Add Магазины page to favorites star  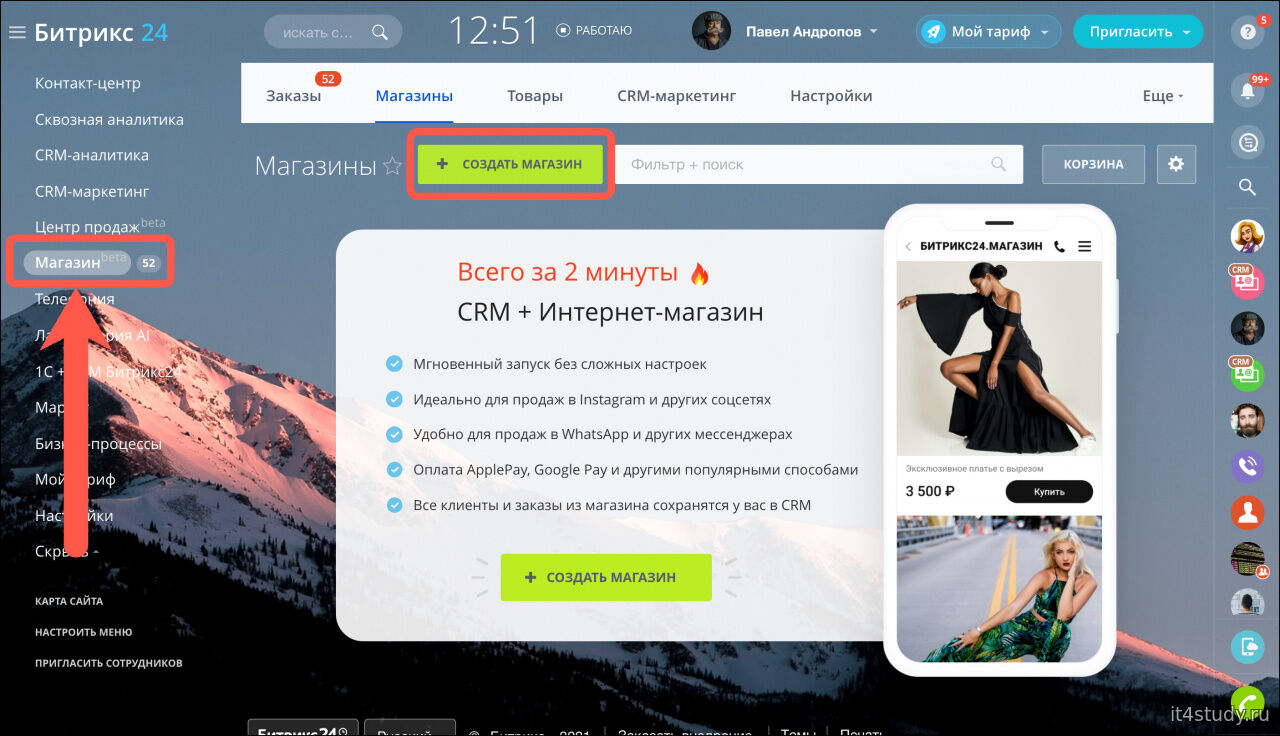[x=392, y=166]
